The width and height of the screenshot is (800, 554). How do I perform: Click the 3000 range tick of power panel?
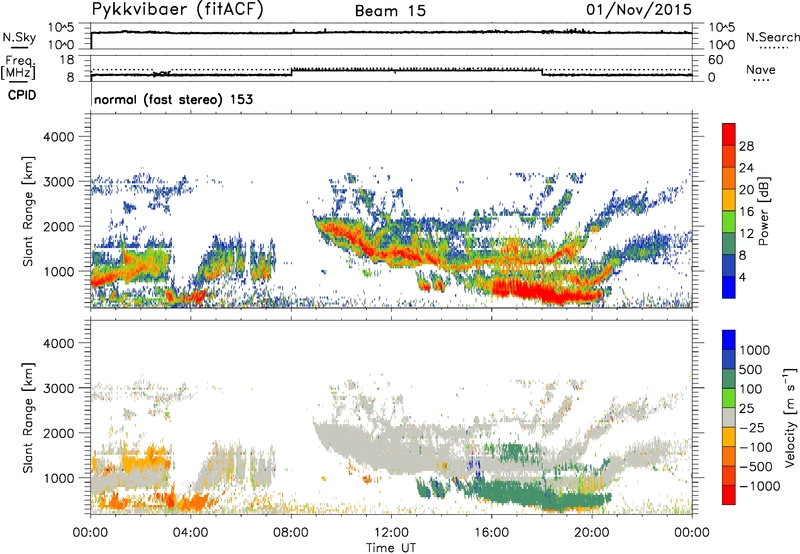tap(58, 182)
